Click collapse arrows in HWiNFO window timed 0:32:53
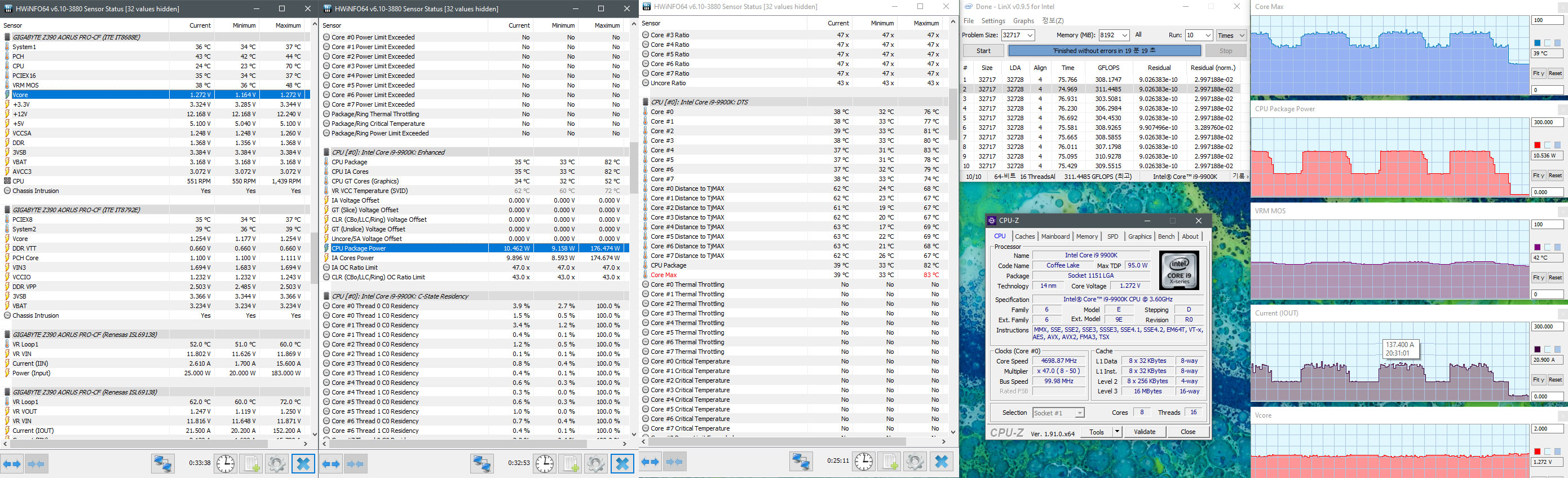Image resolution: width=1568 pixels, height=478 pixels. coord(355,464)
